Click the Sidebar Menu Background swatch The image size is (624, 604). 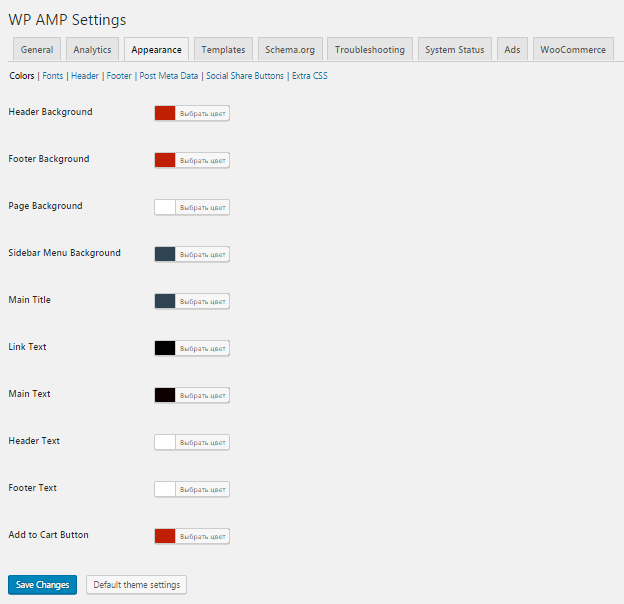pyautogui.click(x=165, y=254)
